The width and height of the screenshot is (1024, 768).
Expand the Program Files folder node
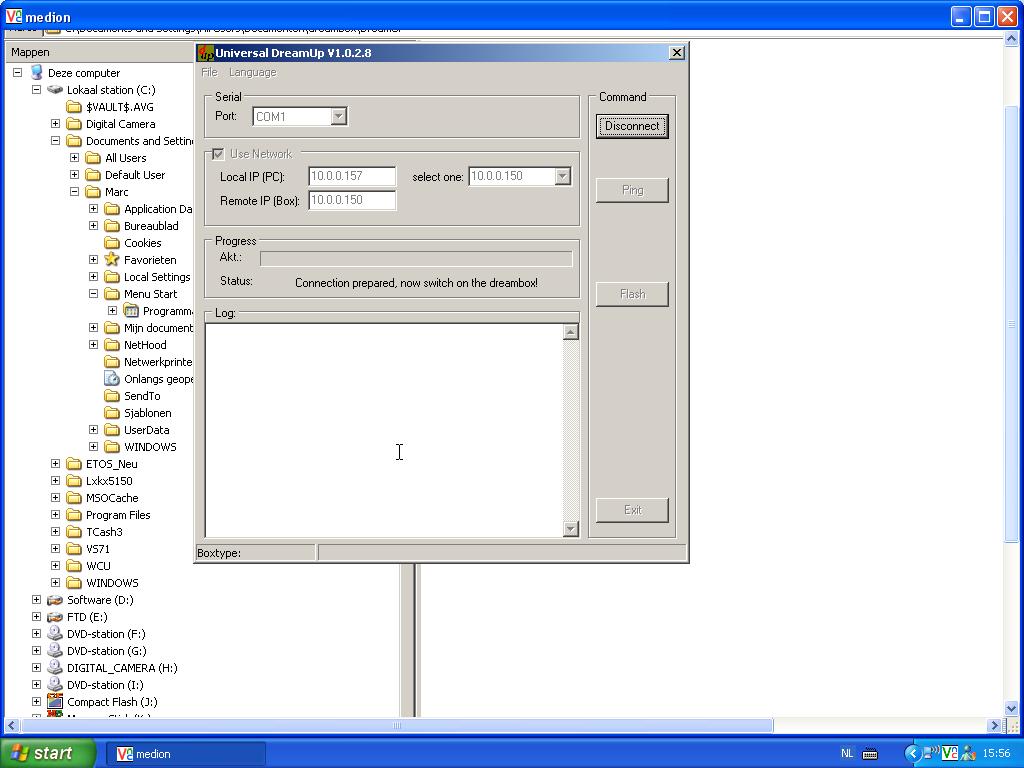point(56,515)
